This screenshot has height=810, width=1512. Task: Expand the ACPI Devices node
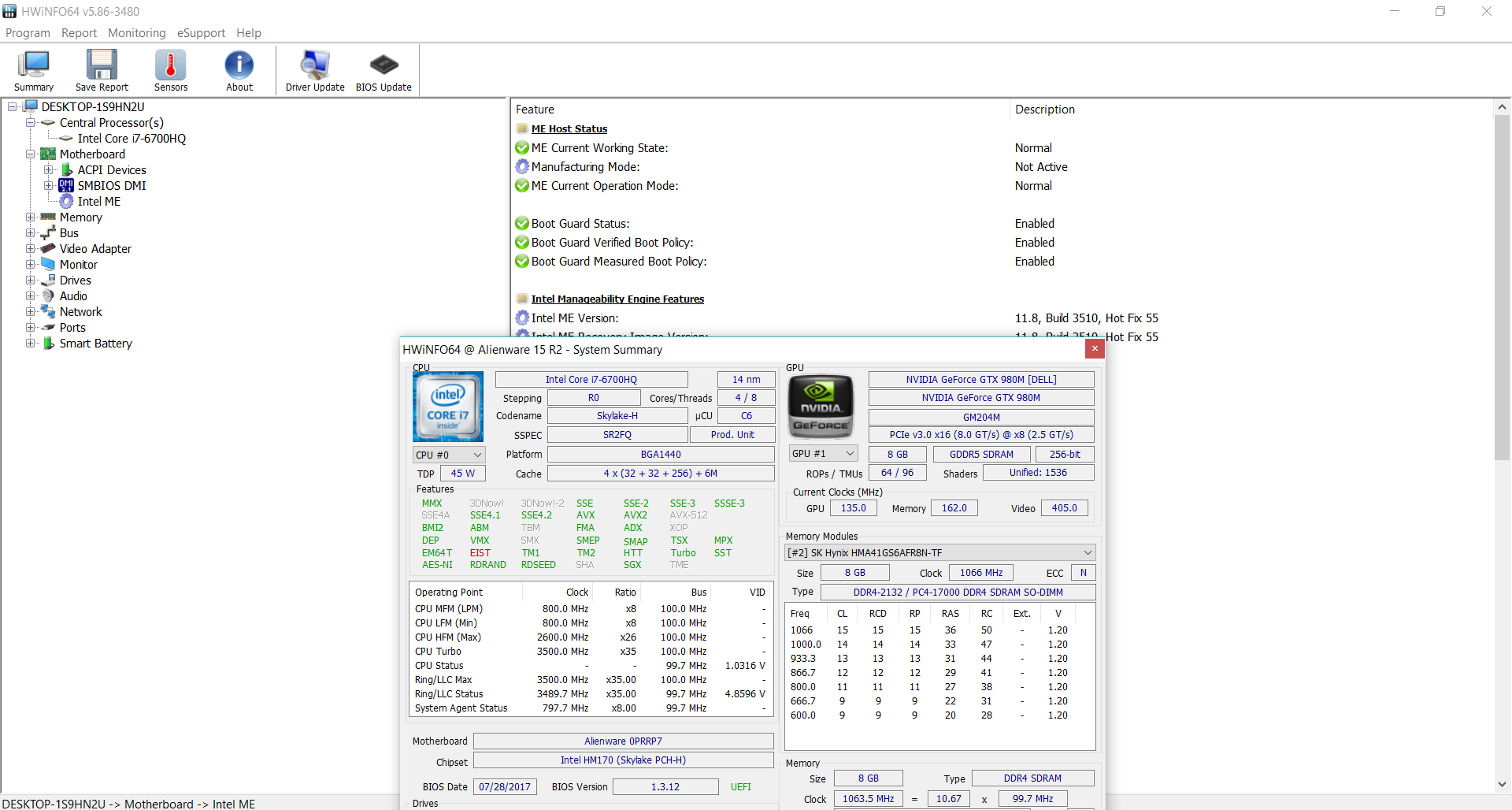pyautogui.click(x=49, y=169)
